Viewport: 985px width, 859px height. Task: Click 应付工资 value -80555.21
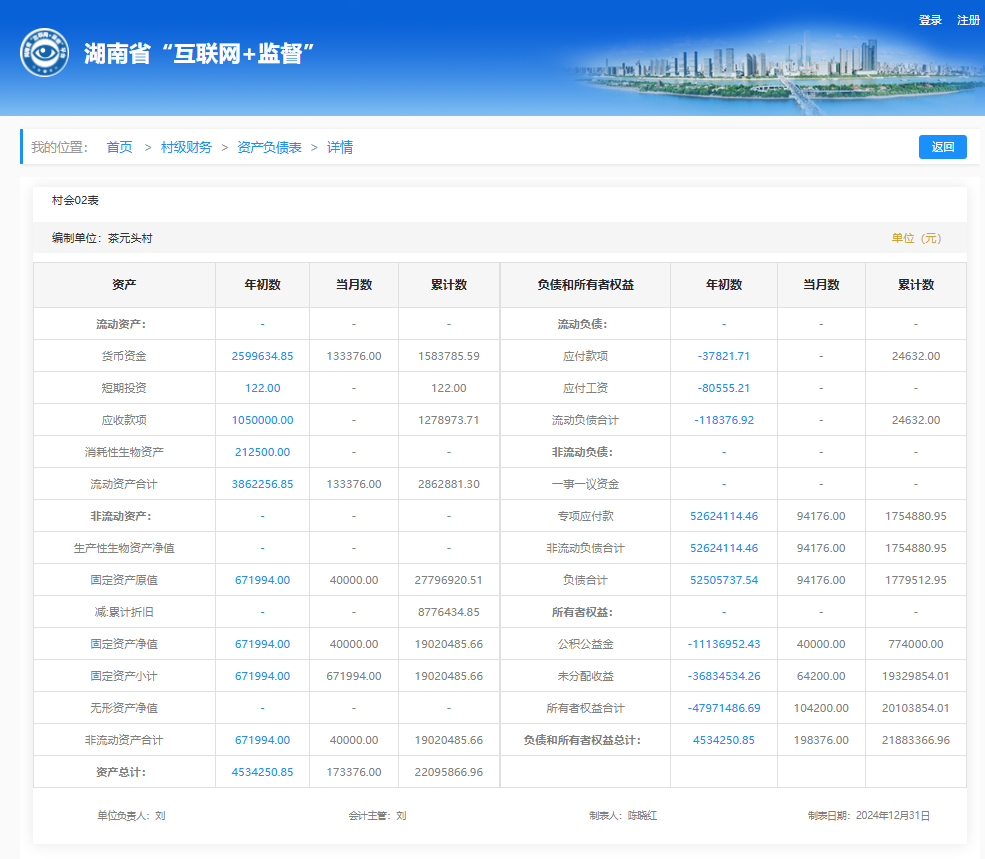coord(724,388)
